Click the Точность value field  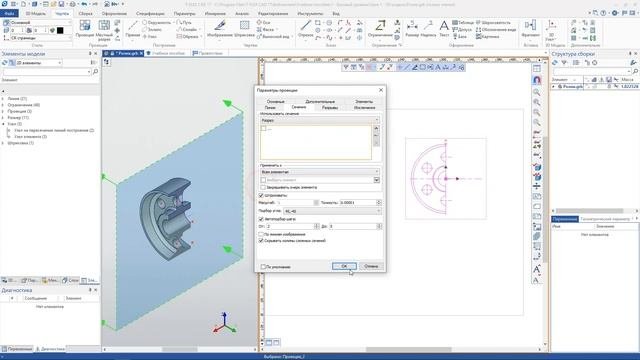pyautogui.click(x=358, y=202)
